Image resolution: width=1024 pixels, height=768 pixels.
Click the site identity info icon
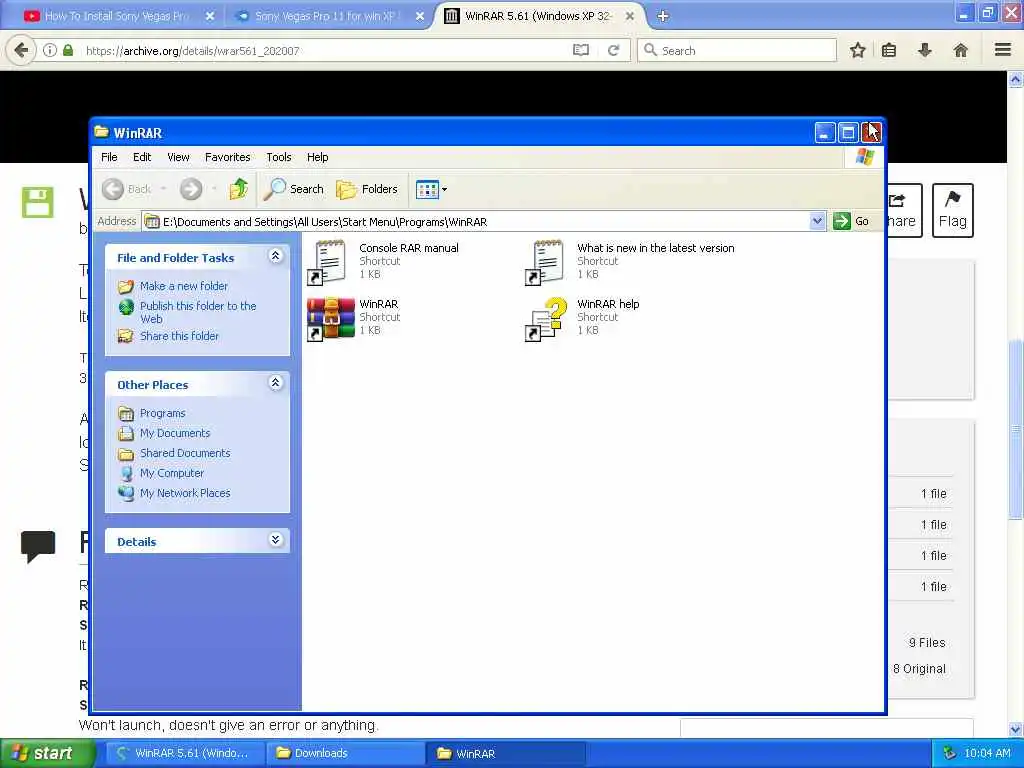pos(50,50)
